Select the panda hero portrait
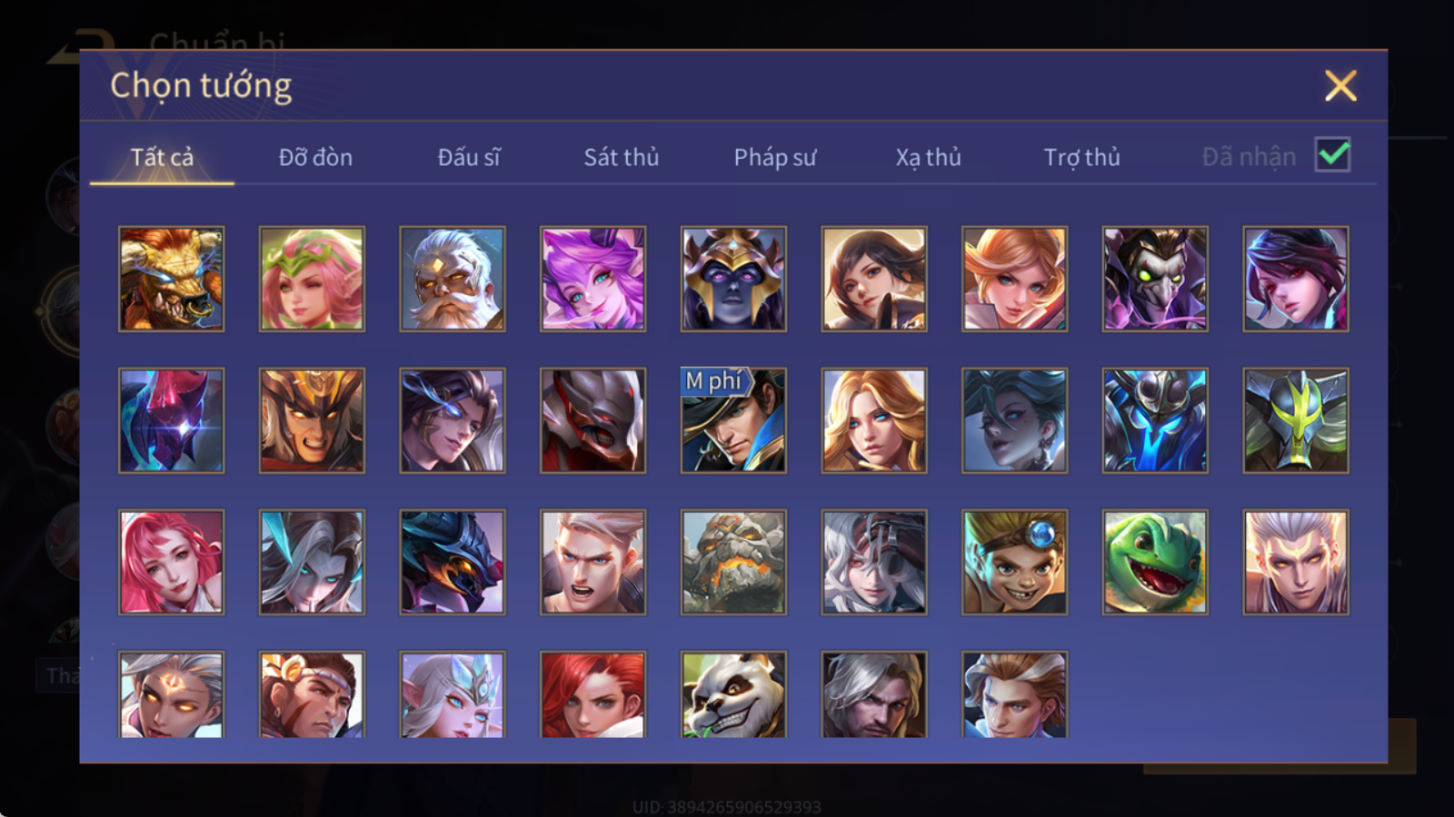Viewport: 1454px width, 817px height. point(733,695)
